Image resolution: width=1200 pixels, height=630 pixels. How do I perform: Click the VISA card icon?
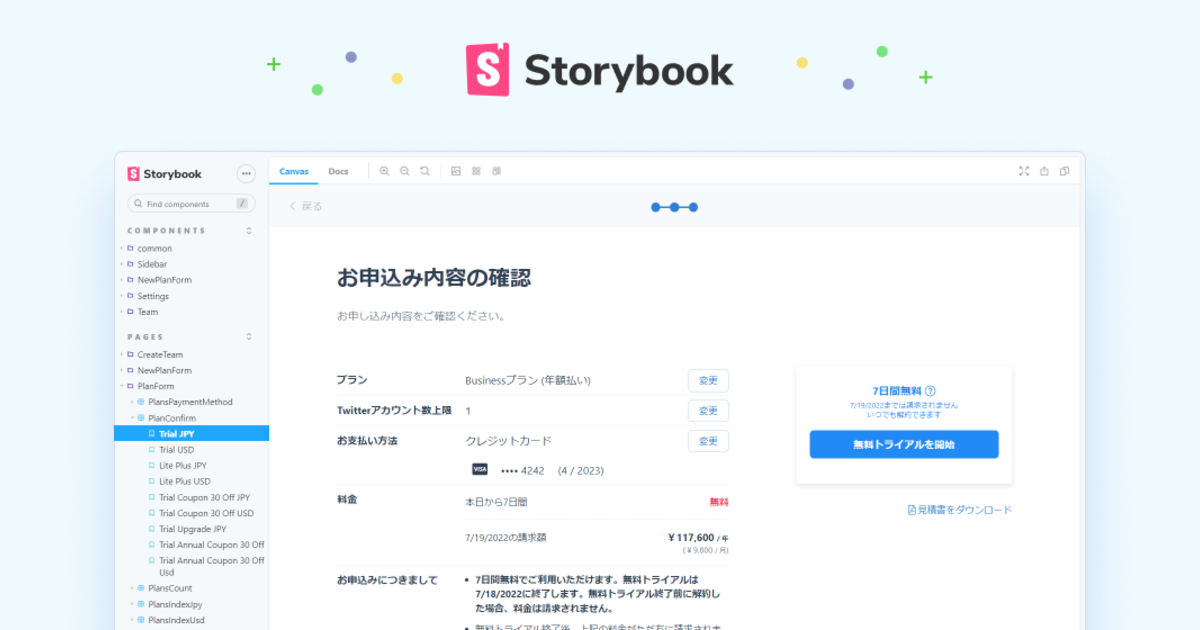coord(480,469)
